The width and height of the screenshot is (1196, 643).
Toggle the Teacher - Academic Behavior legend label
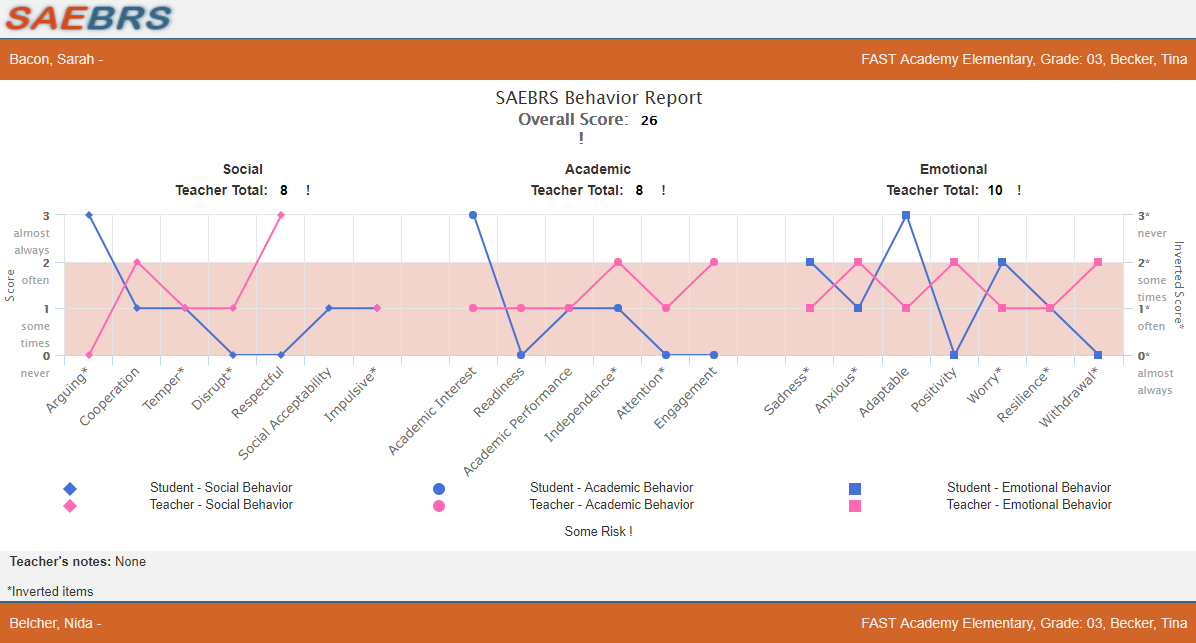pos(612,504)
